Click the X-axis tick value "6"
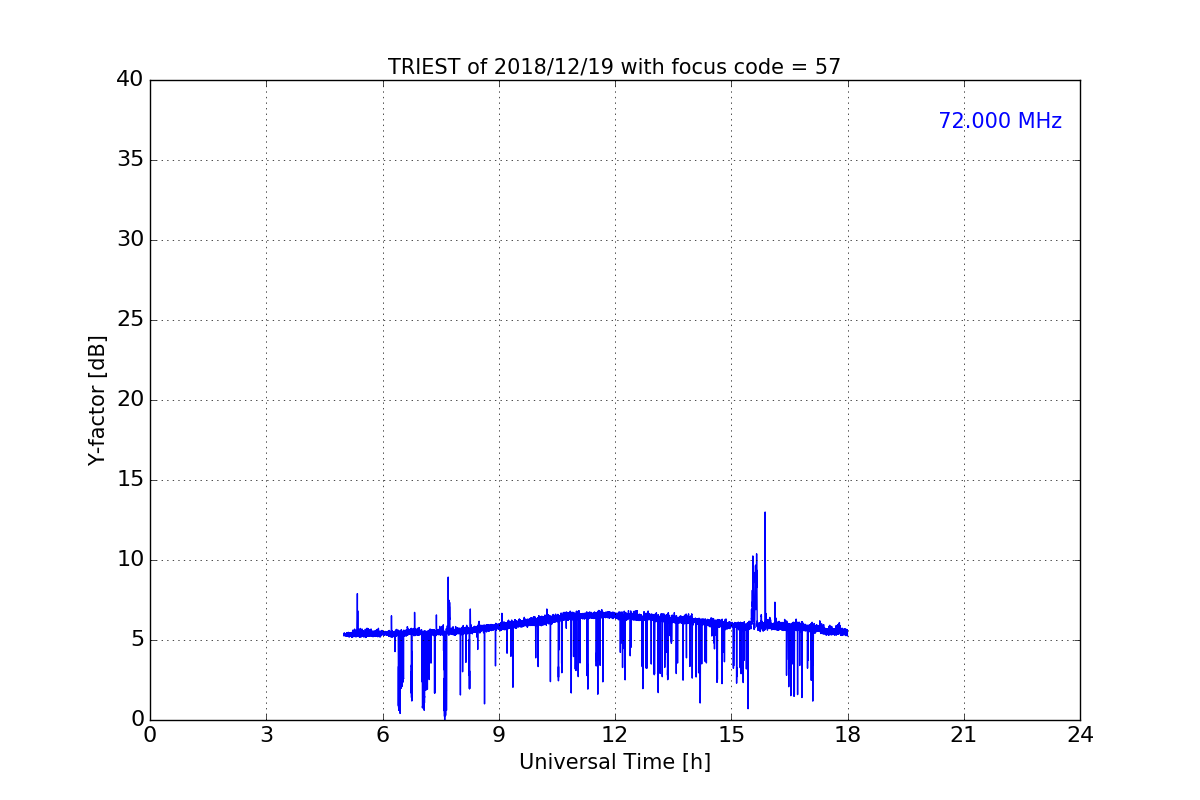 point(383,735)
